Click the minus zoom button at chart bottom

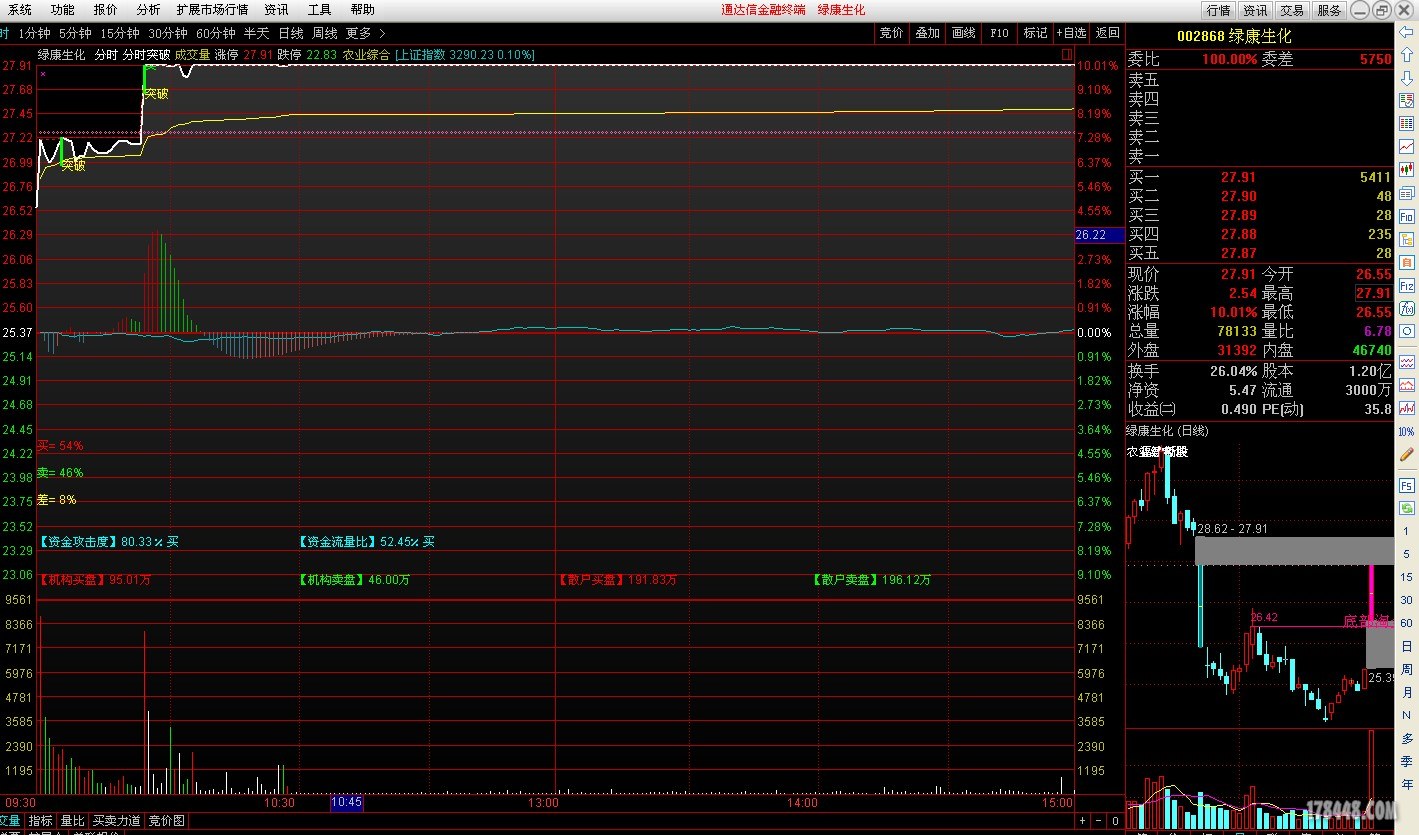tap(1100, 820)
